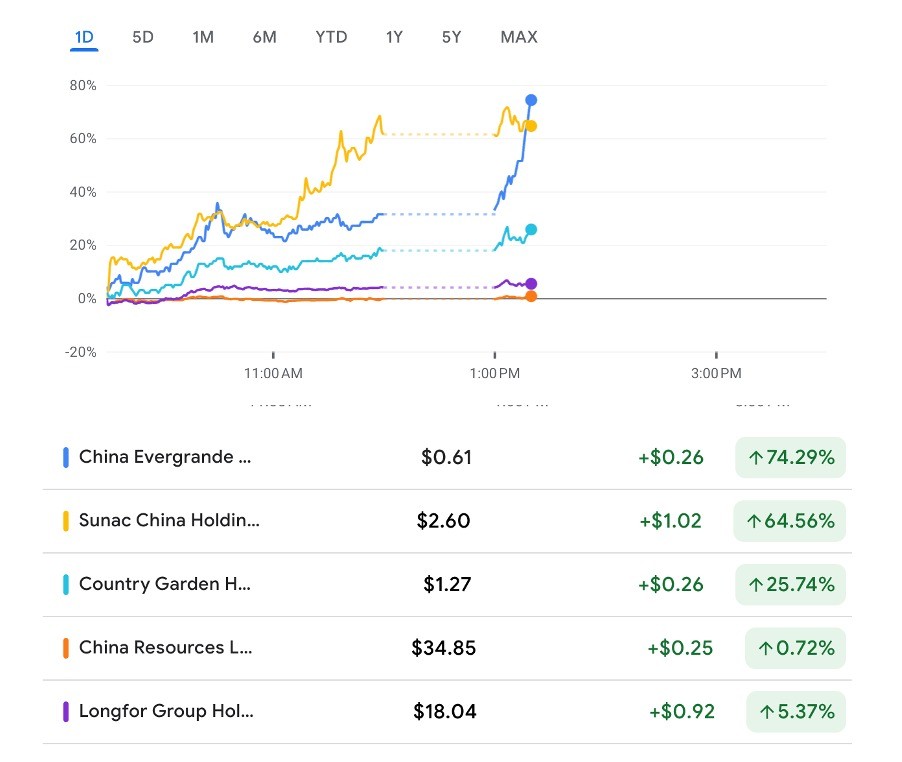902x762 pixels.
Task: Click yellow color marker beside Sunac China
Action: [65, 521]
